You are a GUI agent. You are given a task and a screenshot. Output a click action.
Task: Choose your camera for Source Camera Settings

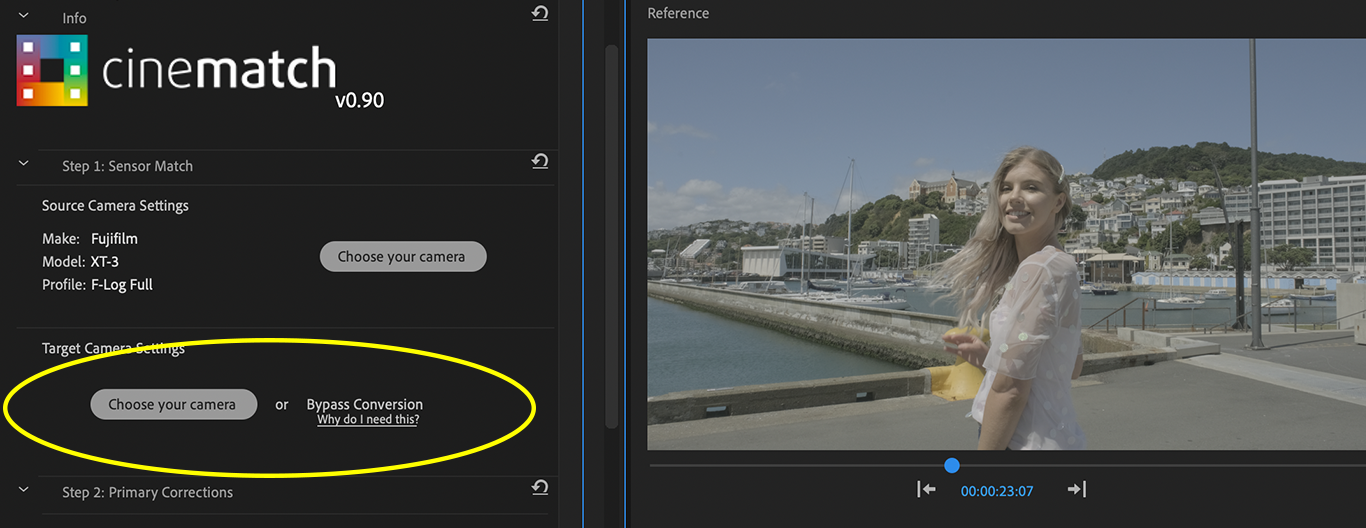click(x=403, y=256)
